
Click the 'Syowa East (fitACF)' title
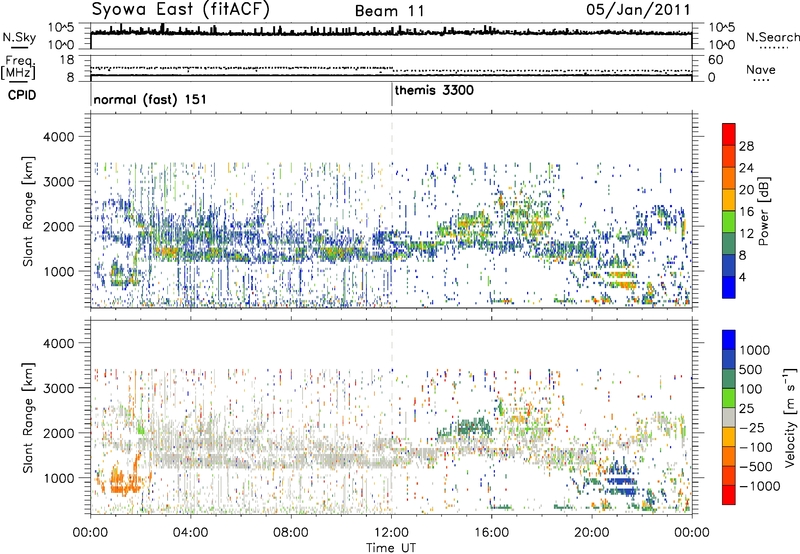[x=180, y=10]
